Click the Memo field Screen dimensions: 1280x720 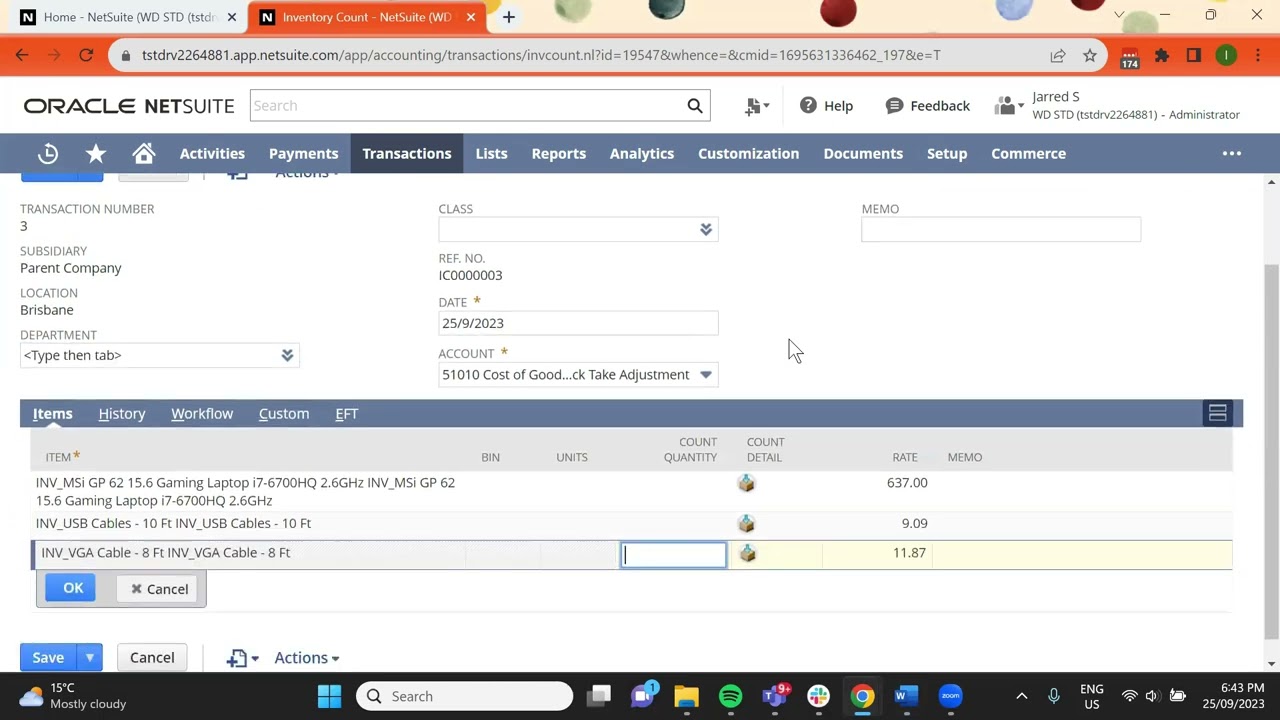(x=1001, y=229)
